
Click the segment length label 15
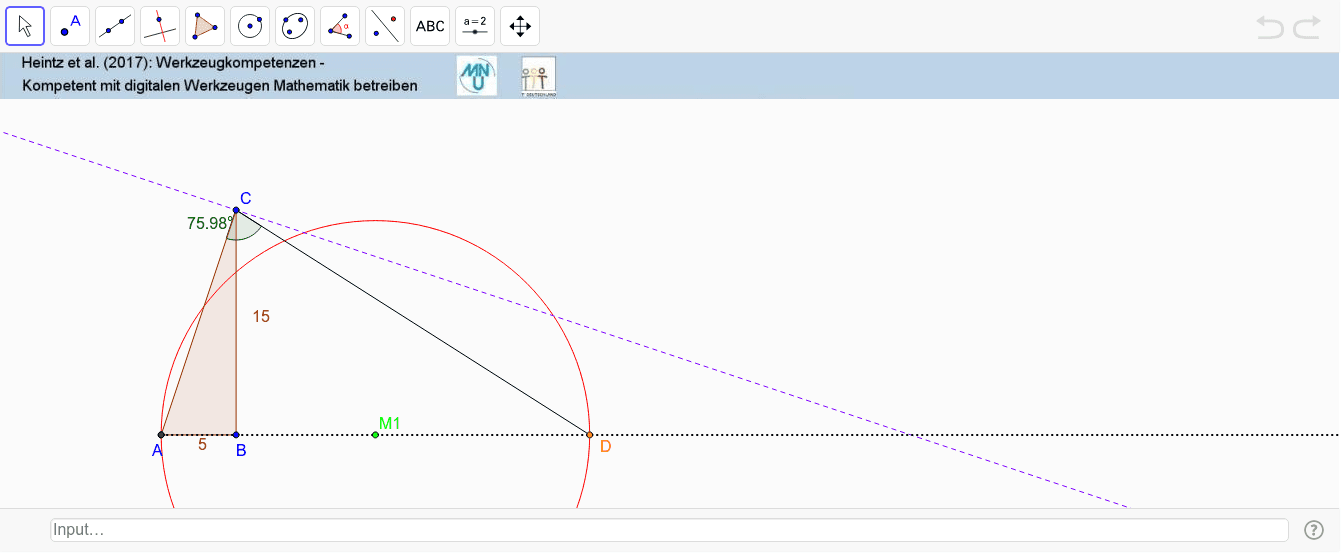coord(261,317)
